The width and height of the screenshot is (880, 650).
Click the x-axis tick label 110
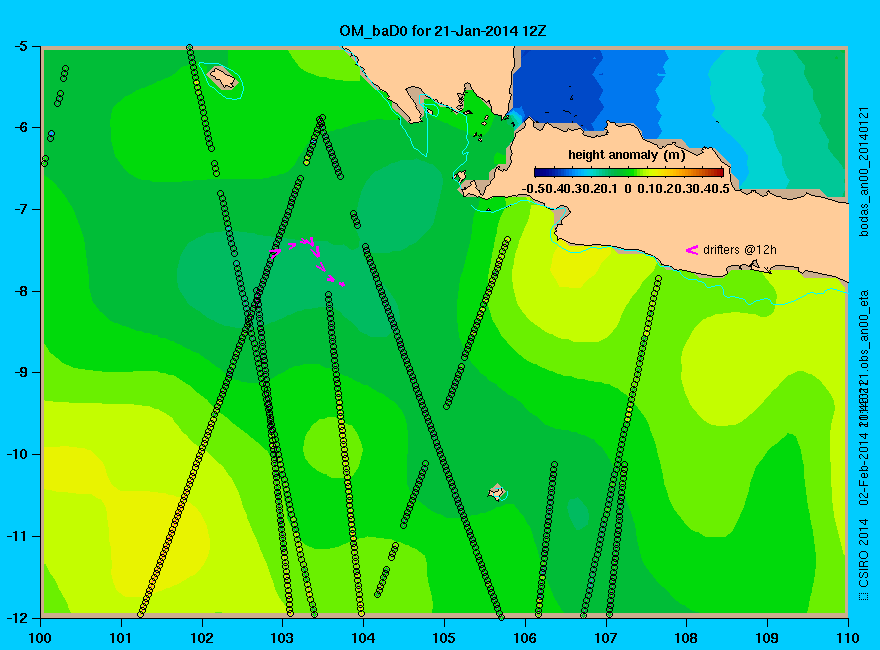pyautogui.click(x=848, y=638)
